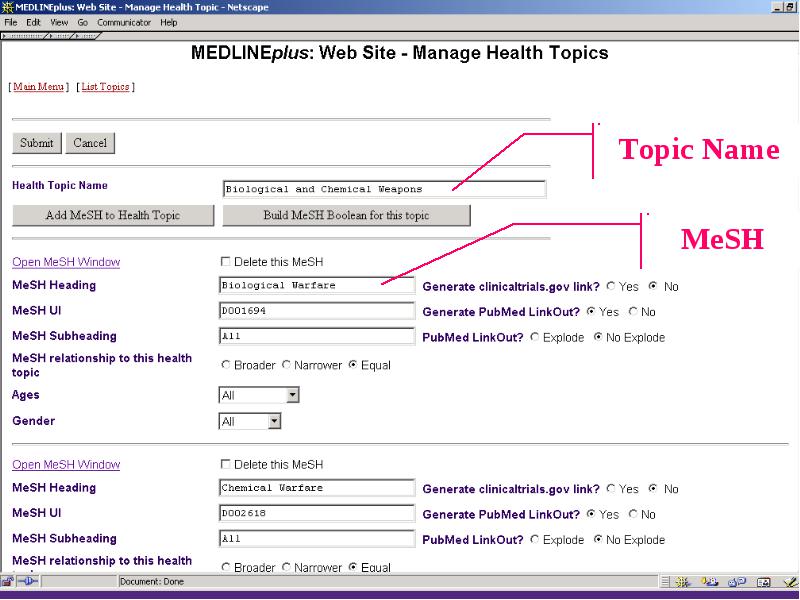Select Yes for Biological Warfare clinicaltrials.gov link
Screen dimensions: 800x600
(x=611, y=286)
